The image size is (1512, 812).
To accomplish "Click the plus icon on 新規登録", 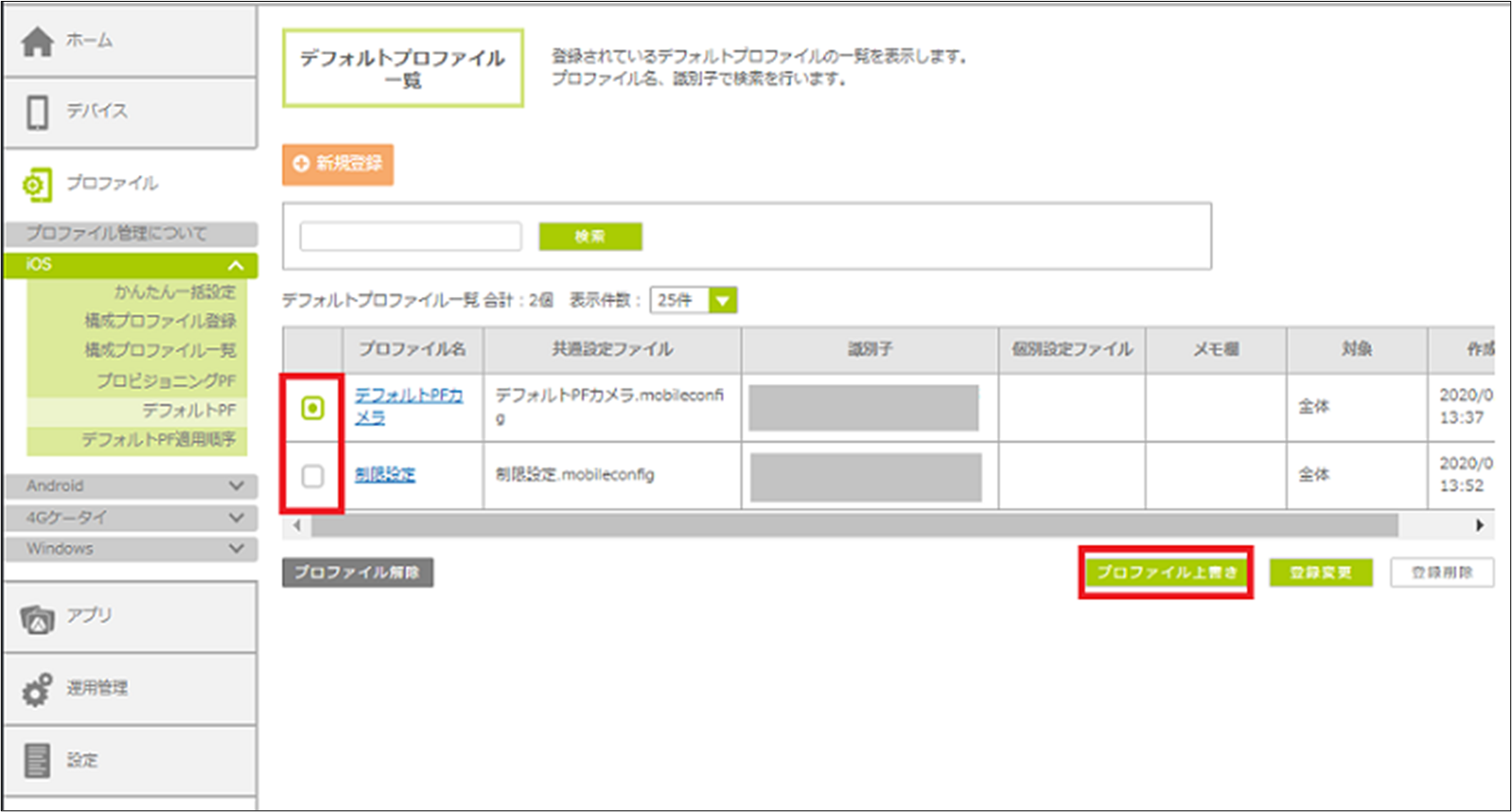I will [x=301, y=163].
